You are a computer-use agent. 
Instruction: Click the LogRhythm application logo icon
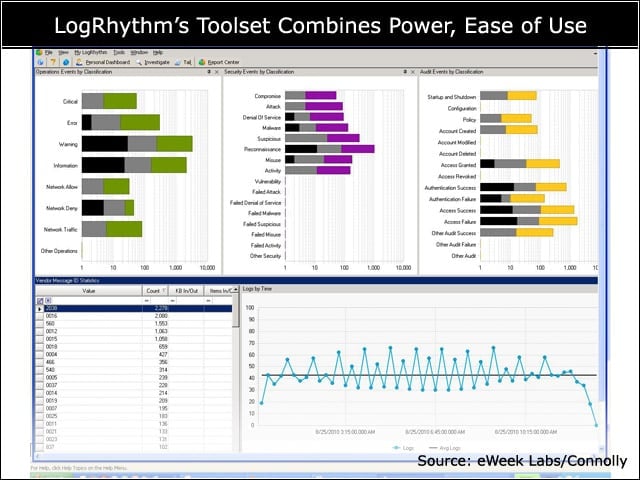[x=39, y=52]
